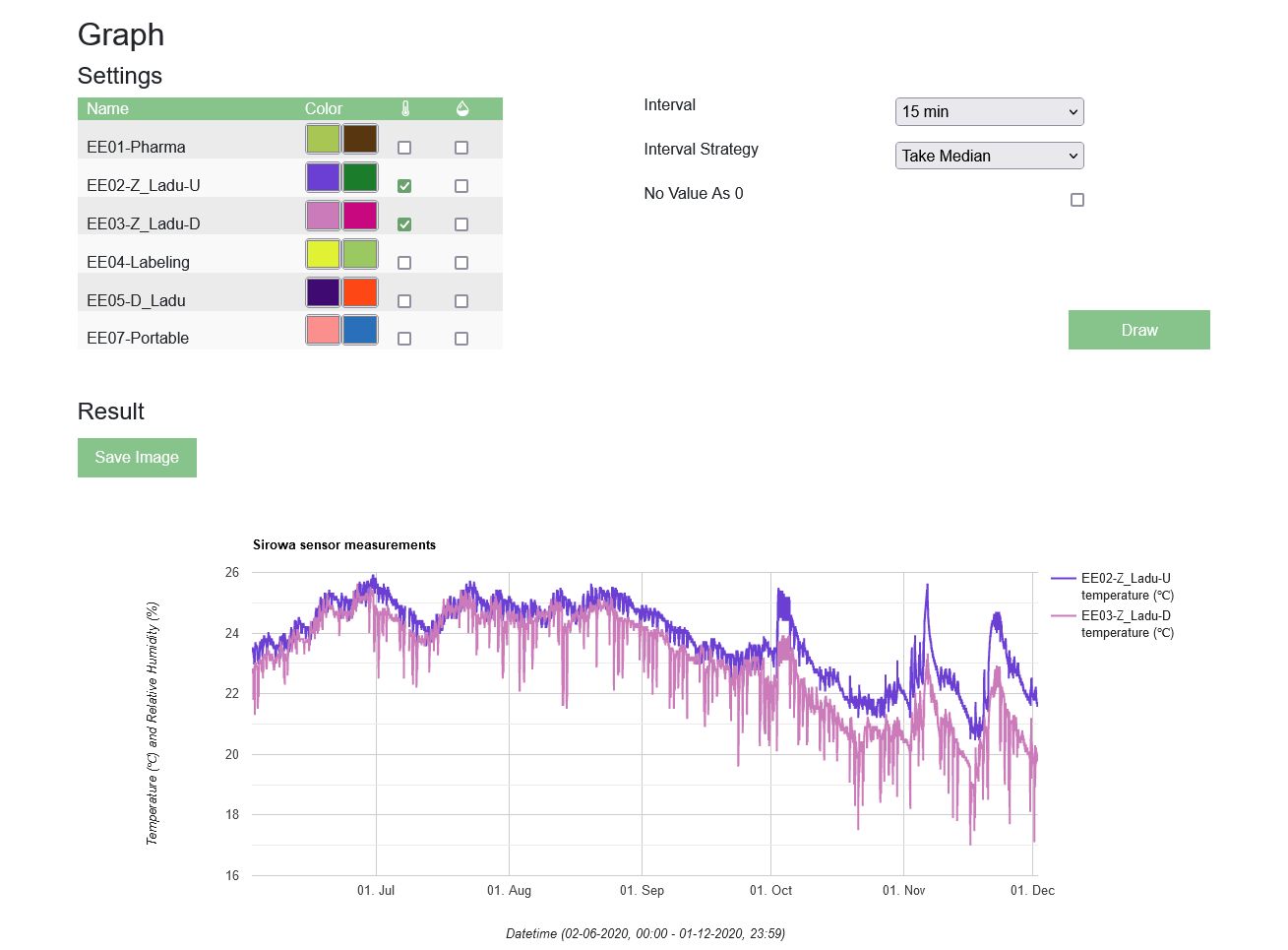Viewport: 1288px width, 950px height.
Task: Click the Result heading
Action: (111, 412)
